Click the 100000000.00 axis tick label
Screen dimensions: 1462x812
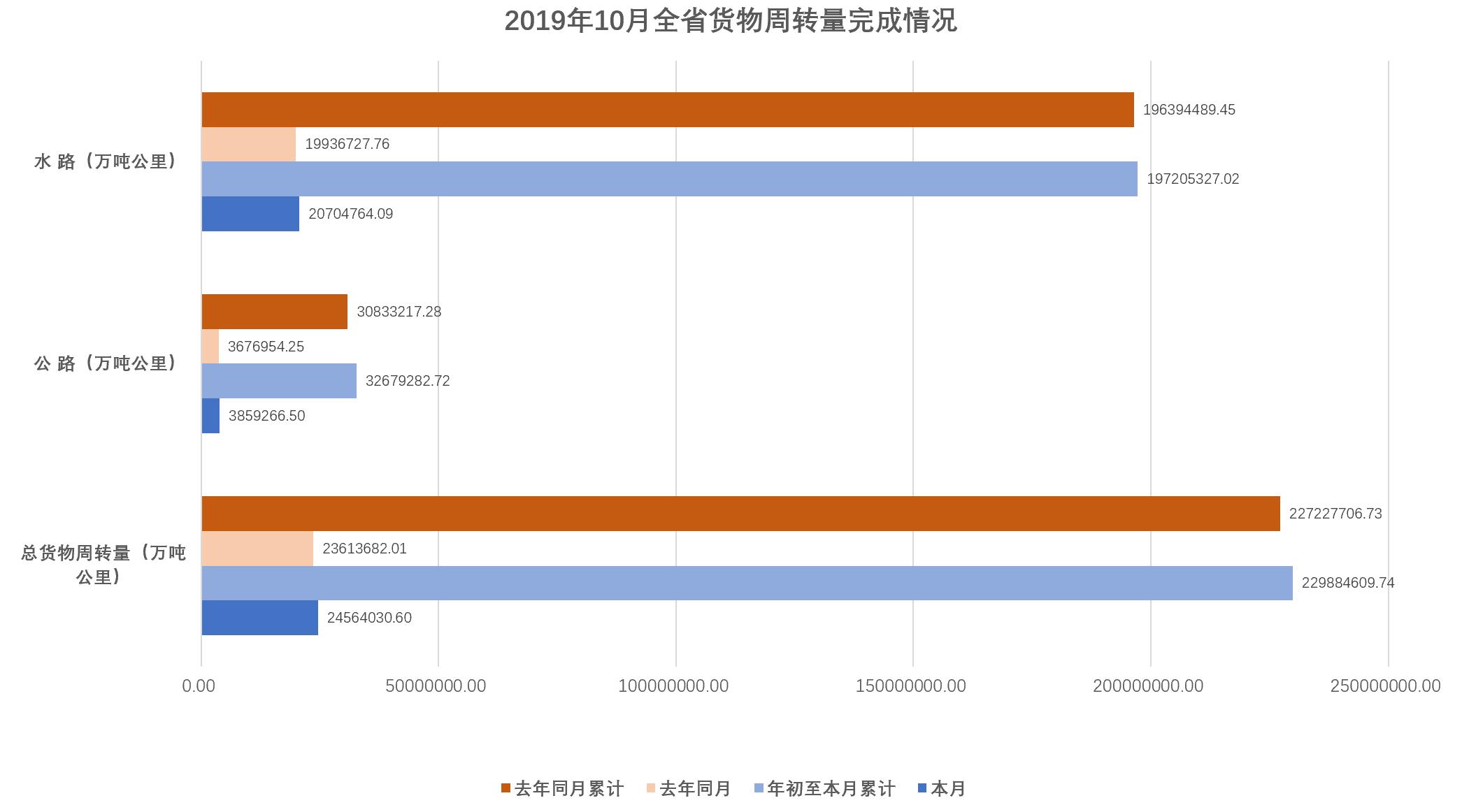point(673,686)
